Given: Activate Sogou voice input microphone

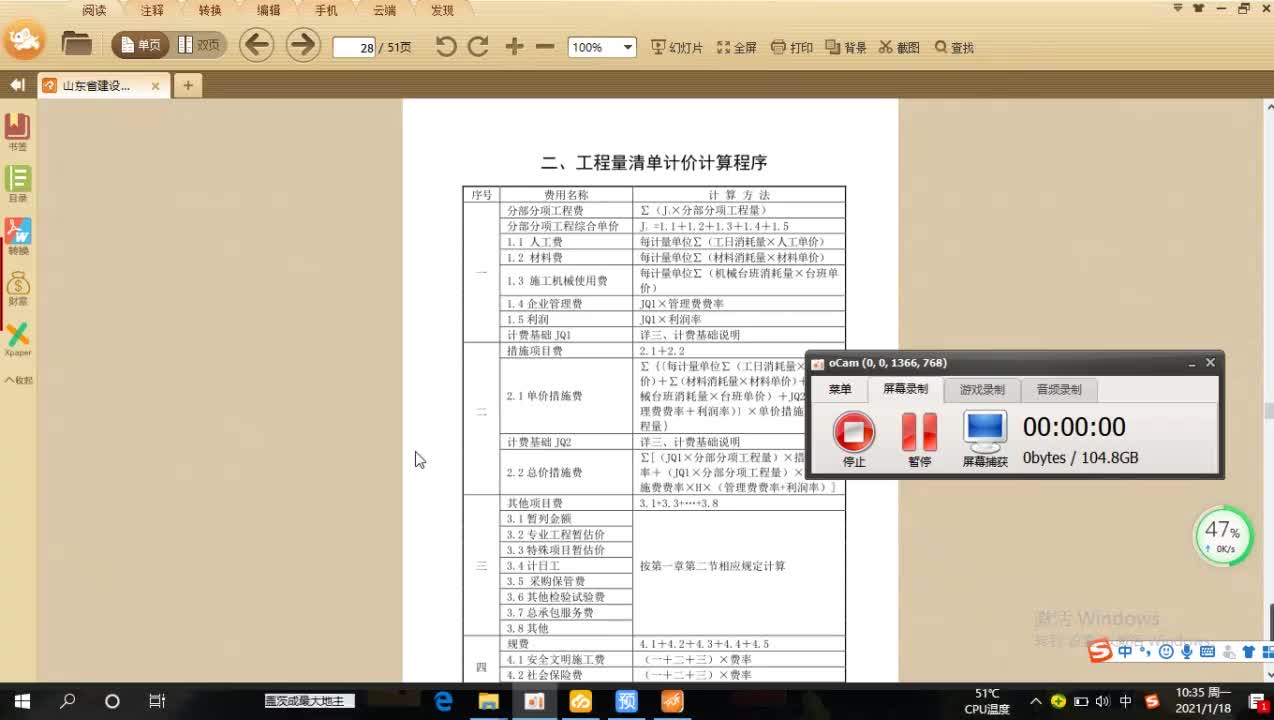Looking at the screenshot, I should tap(1186, 652).
